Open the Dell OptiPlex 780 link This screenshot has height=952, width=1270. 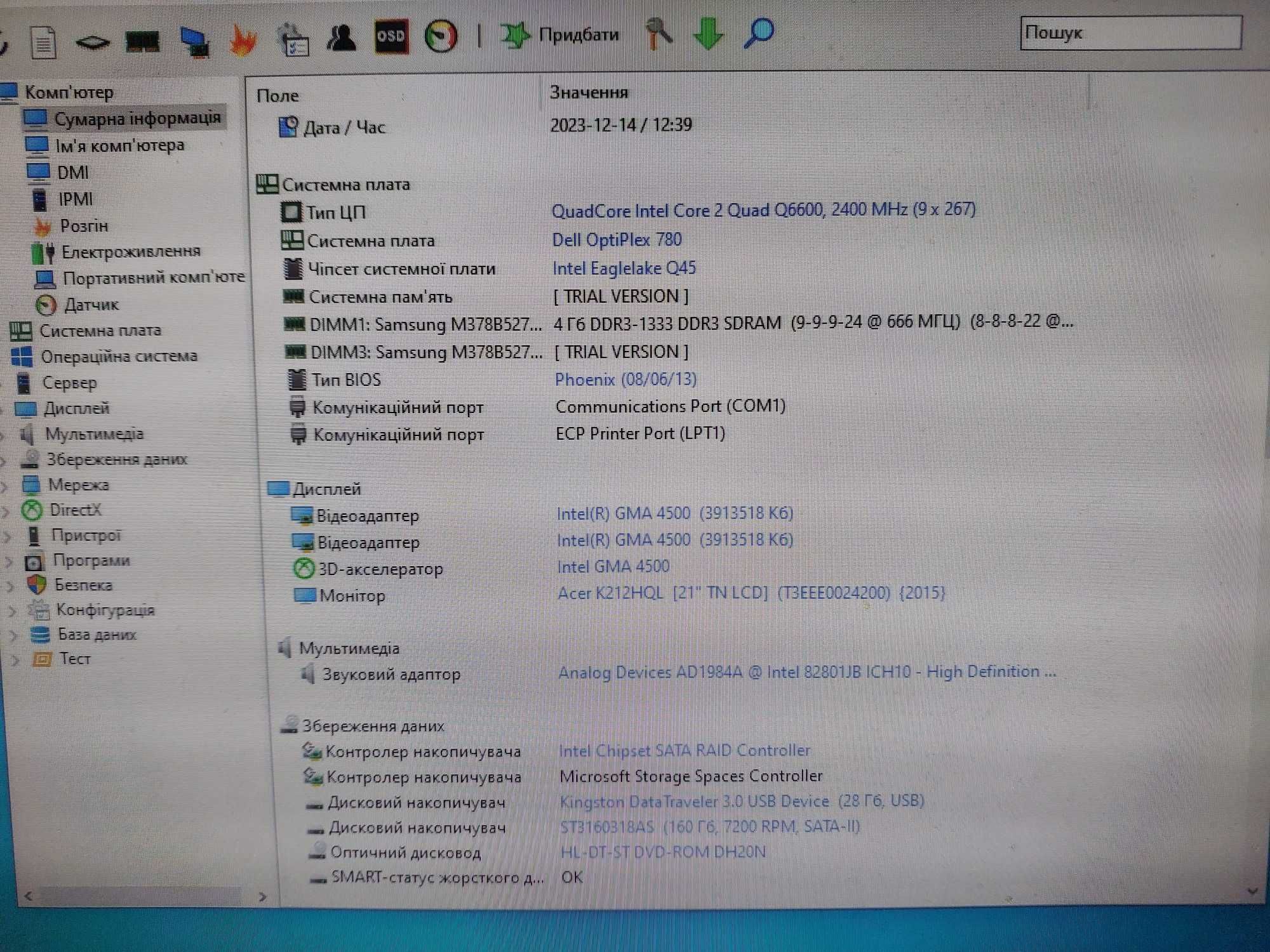click(617, 240)
